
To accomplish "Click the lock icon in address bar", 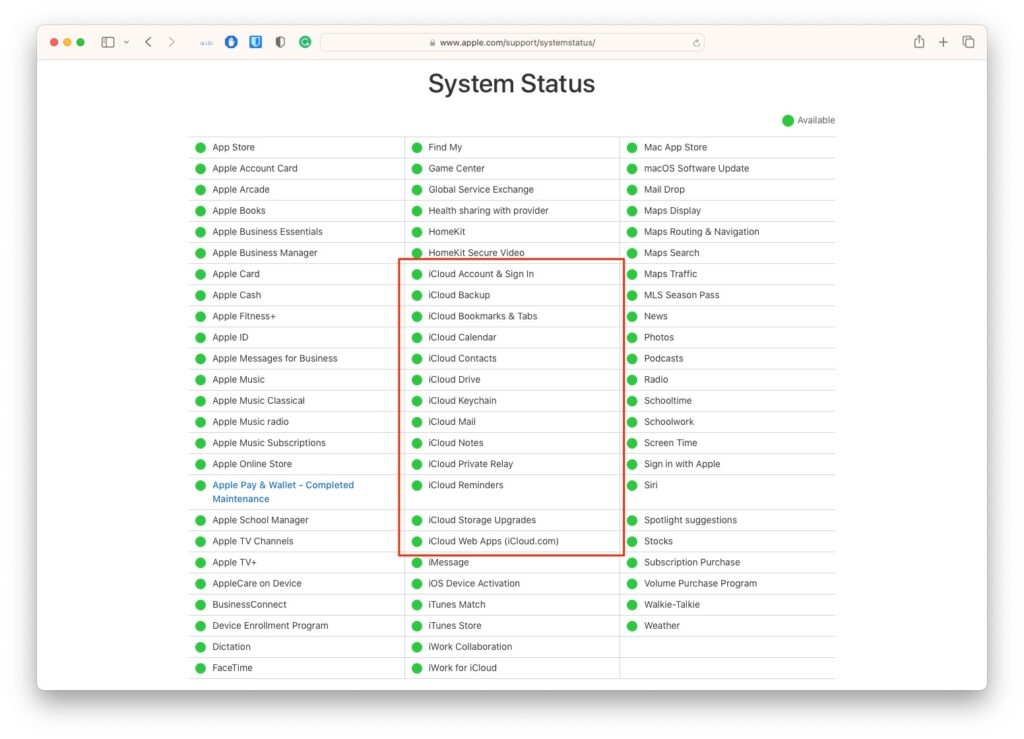I will (432, 43).
